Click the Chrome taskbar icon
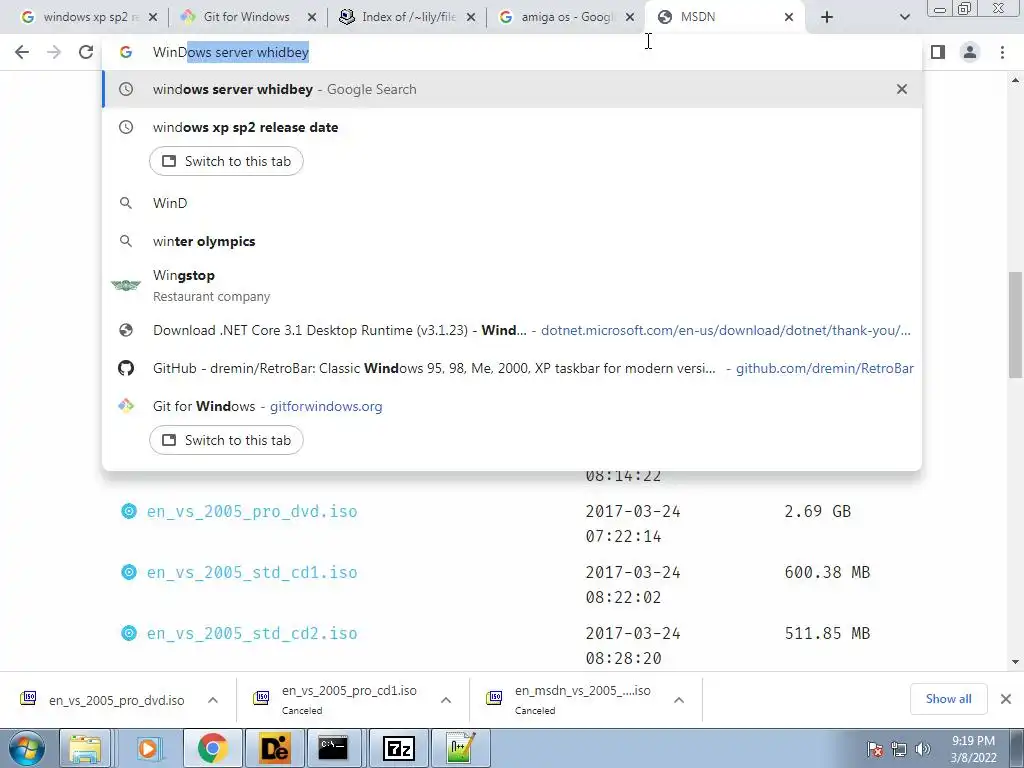 click(212, 748)
